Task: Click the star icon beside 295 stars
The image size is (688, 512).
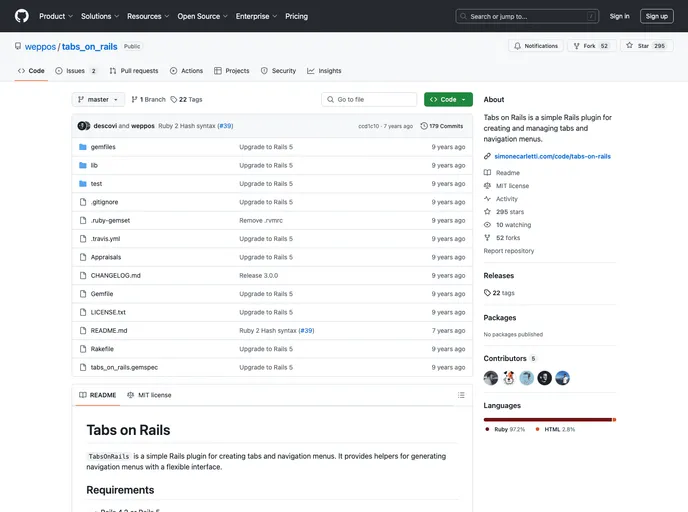Action: click(487, 211)
